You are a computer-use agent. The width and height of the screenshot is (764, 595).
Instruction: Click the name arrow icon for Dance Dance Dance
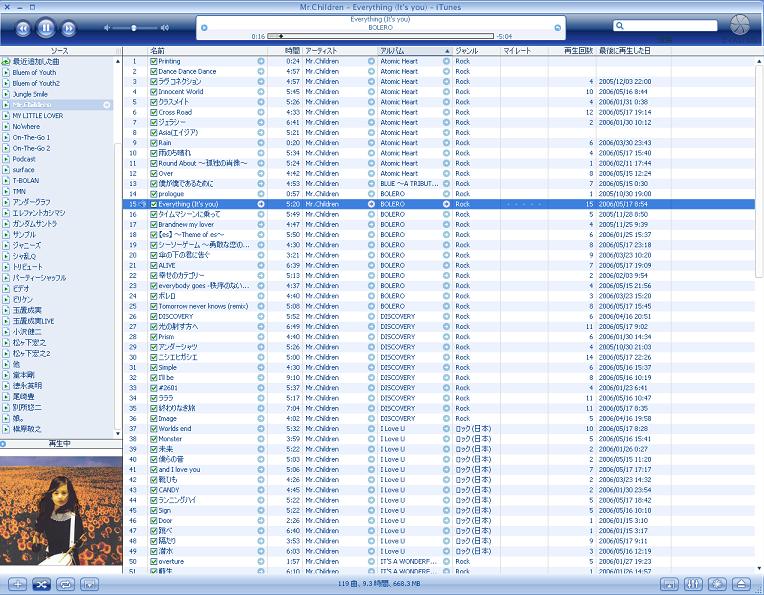[261, 72]
